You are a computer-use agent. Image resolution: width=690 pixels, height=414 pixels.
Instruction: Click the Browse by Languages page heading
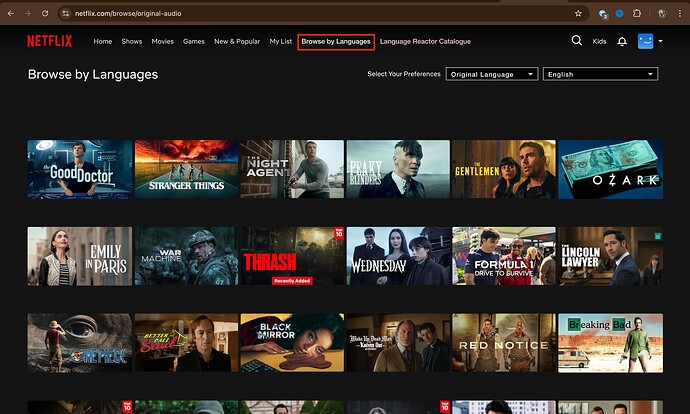pos(93,74)
